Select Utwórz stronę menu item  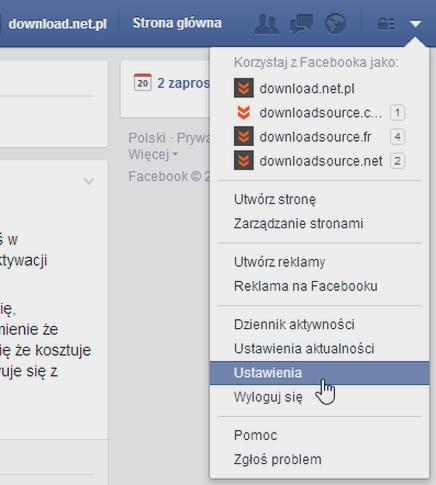[319, 199]
